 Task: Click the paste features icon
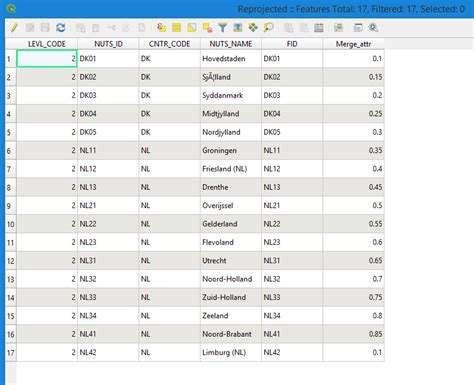[x=142, y=28]
